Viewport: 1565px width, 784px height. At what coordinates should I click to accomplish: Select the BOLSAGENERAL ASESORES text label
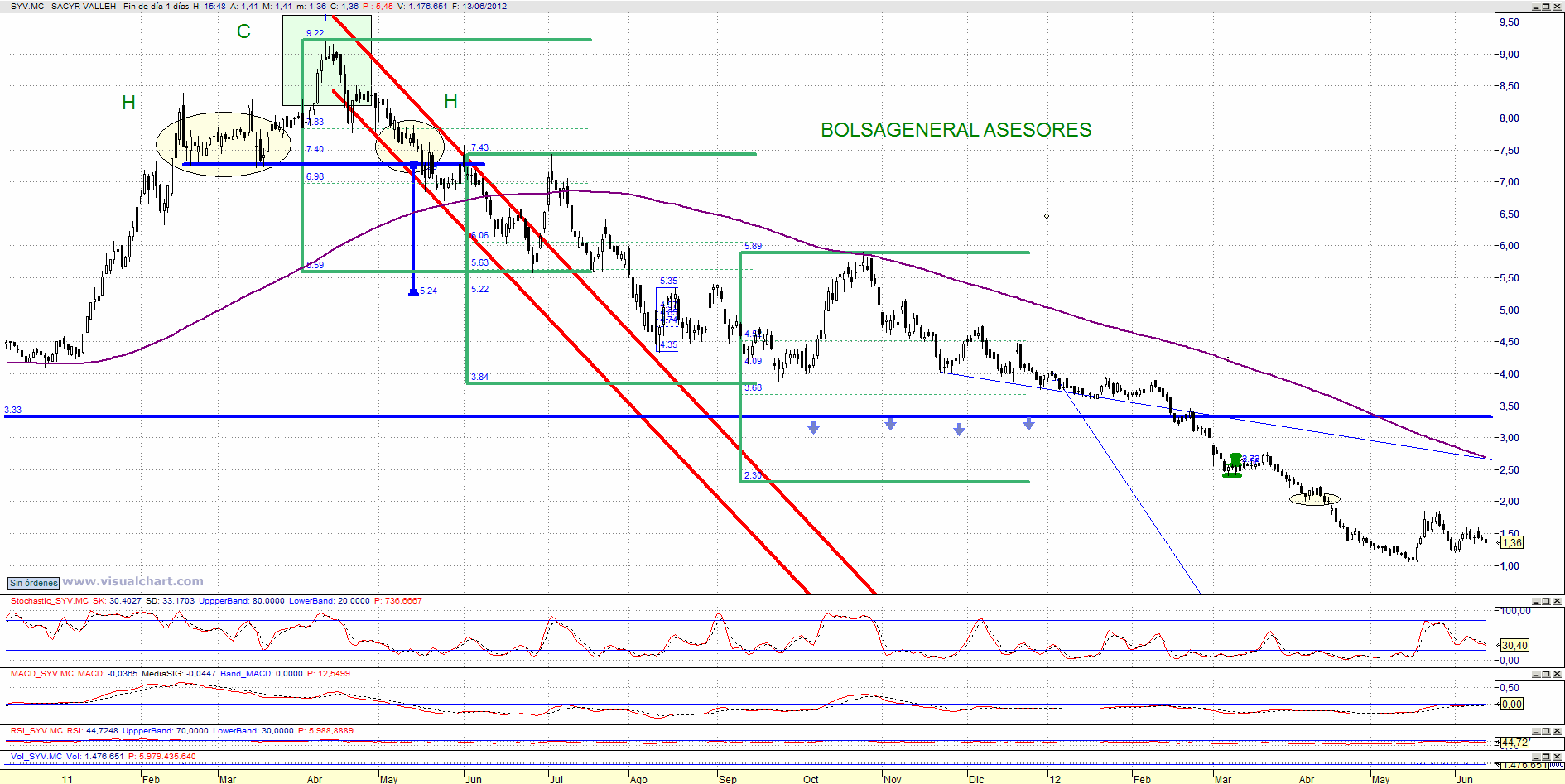956,130
